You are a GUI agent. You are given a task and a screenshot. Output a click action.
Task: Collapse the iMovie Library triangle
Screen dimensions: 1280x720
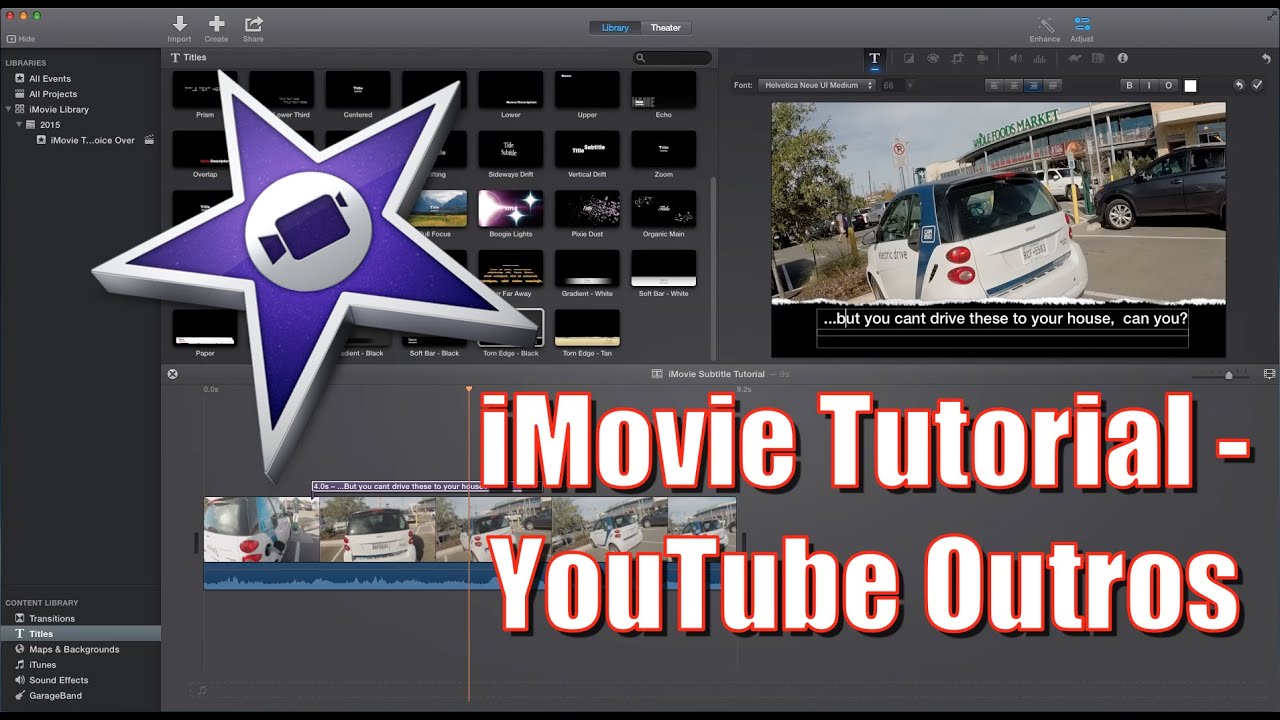coord(9,109)
